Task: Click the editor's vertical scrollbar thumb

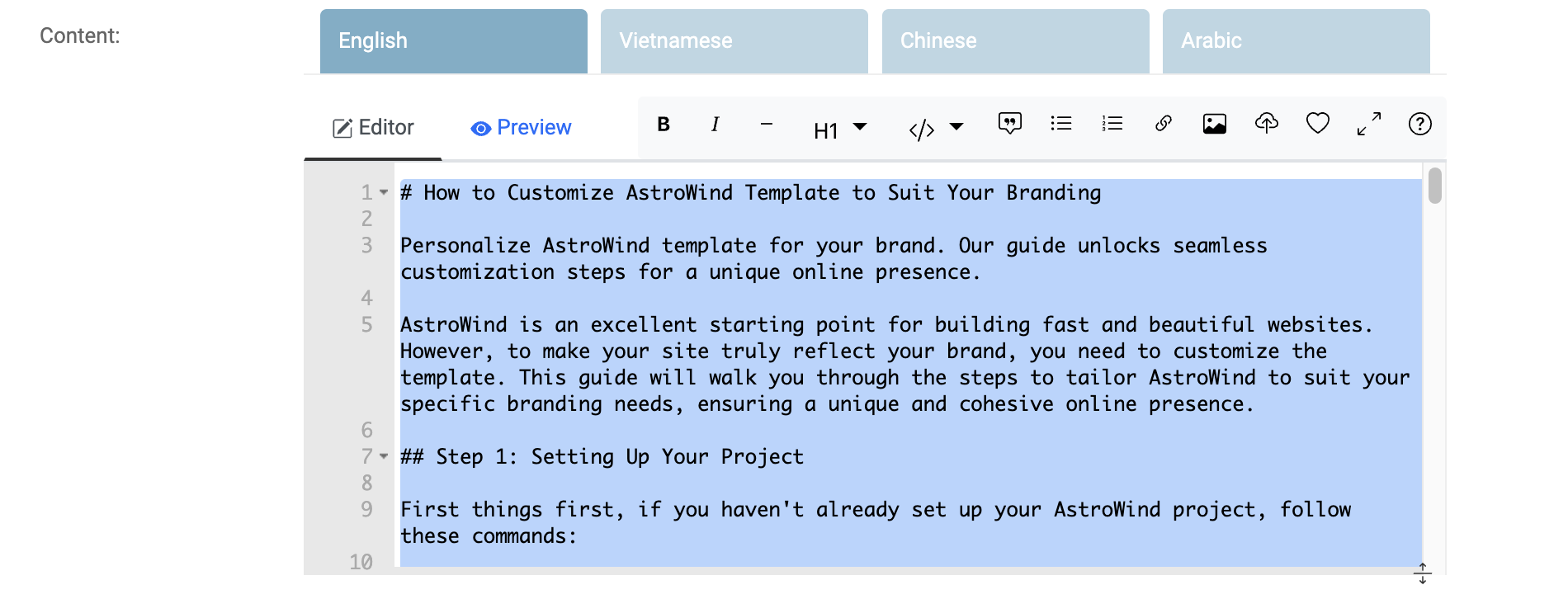Action: 1435,186
